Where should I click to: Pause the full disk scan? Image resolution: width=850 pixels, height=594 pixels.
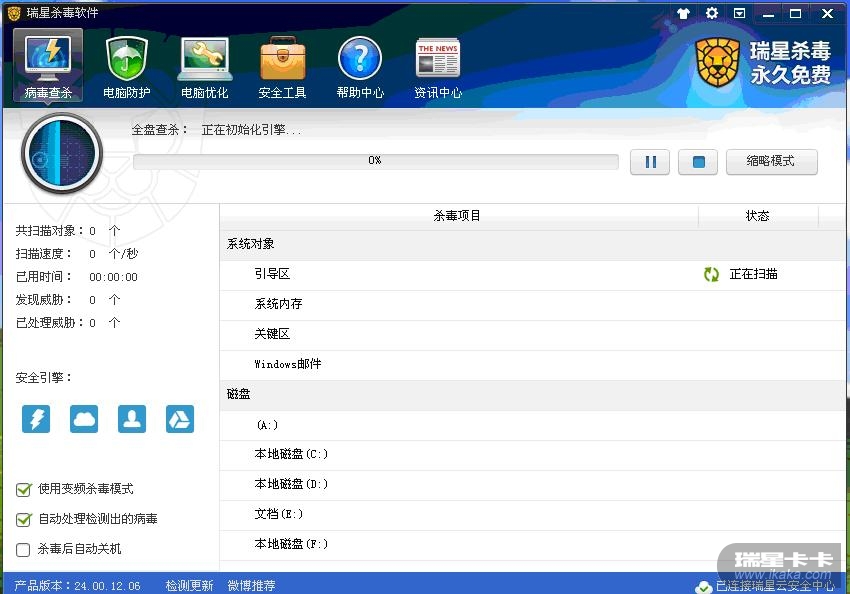tap(650, 162)
